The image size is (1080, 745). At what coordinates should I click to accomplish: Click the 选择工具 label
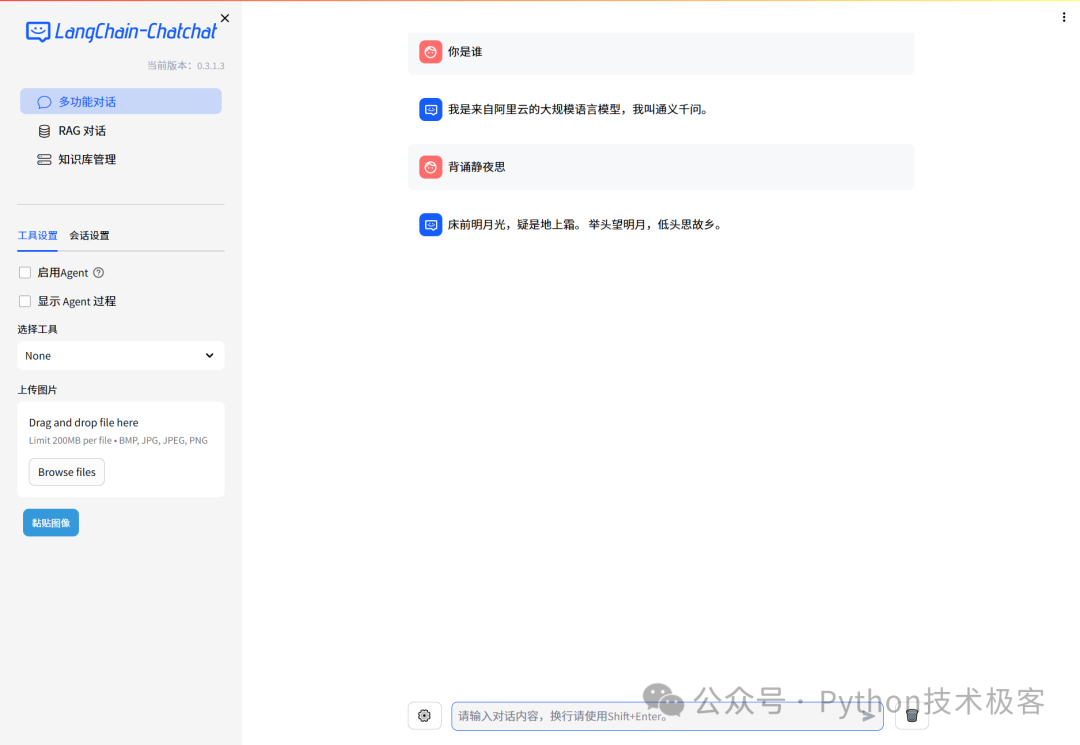coord(37,329)
